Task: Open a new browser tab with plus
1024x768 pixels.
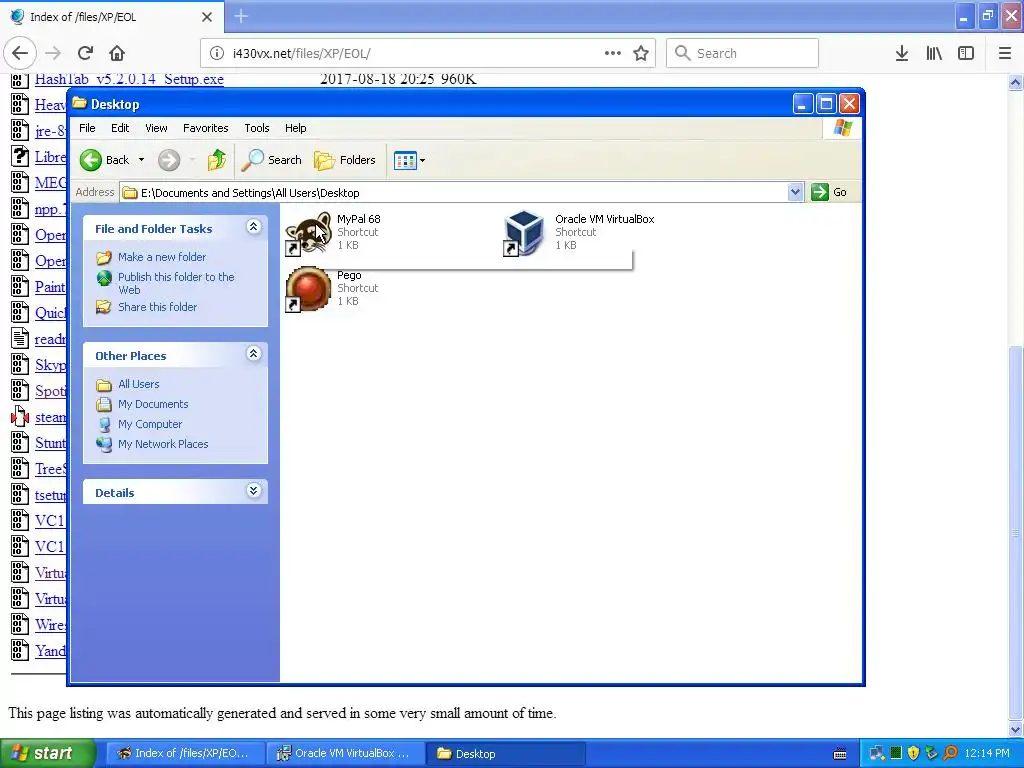Action: 241,16
